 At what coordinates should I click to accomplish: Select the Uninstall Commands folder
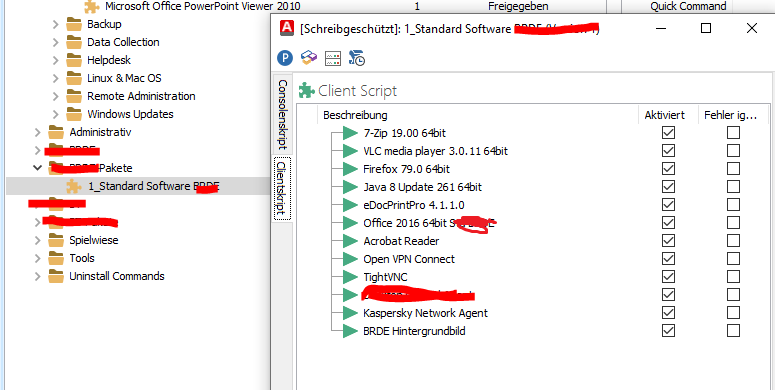pos(117,276)
